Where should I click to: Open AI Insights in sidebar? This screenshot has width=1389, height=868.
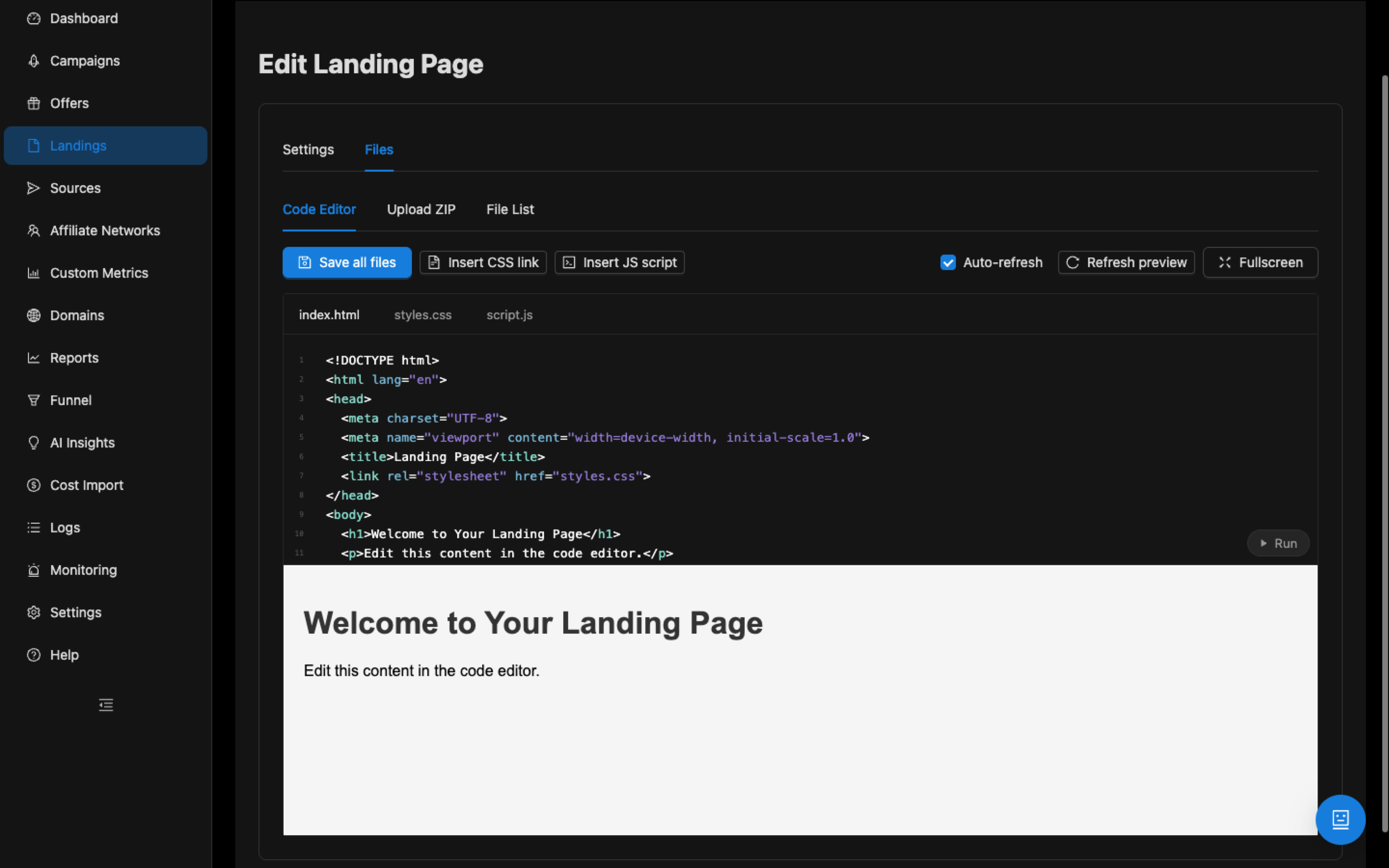click(x=106, y=443)
